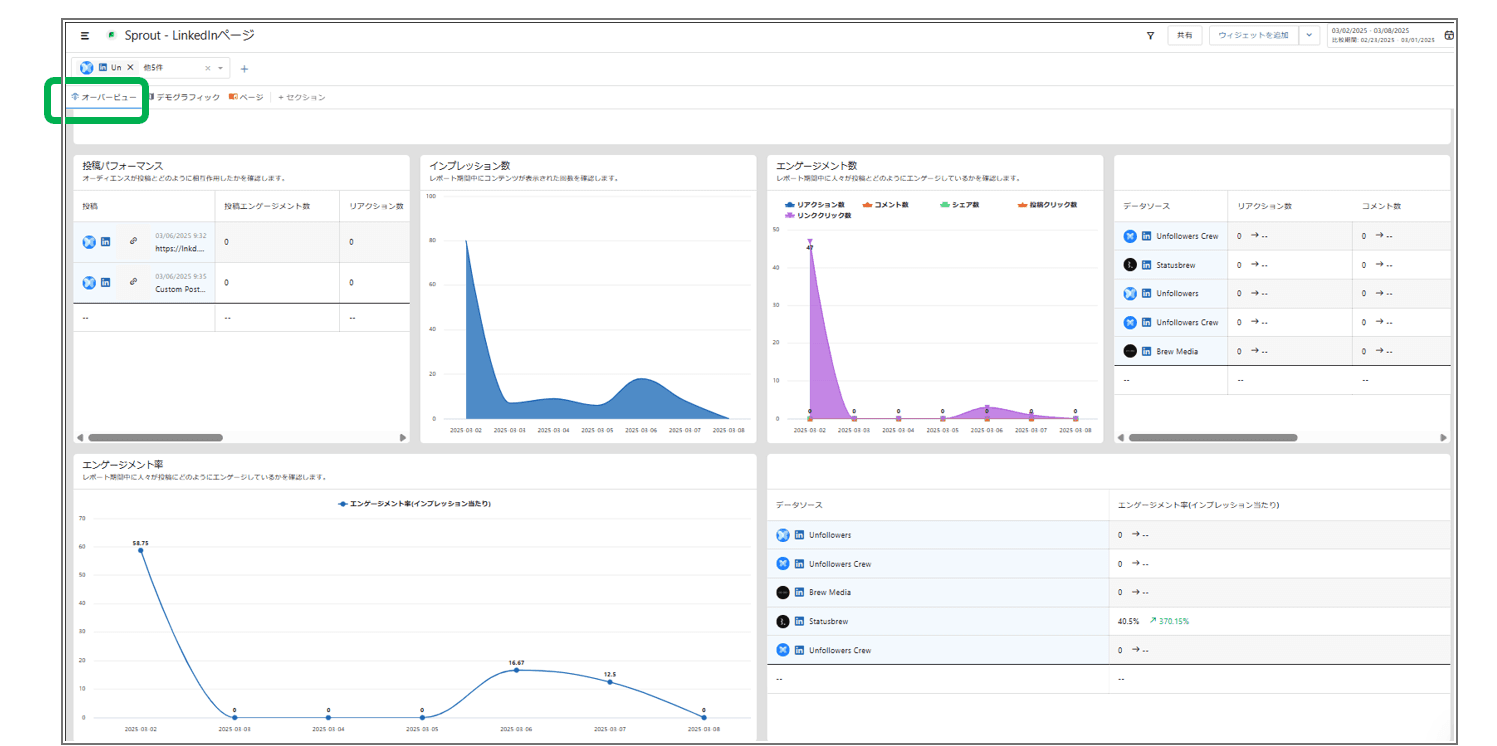Open the calendar date picker icon

[x=1449, y=36]
